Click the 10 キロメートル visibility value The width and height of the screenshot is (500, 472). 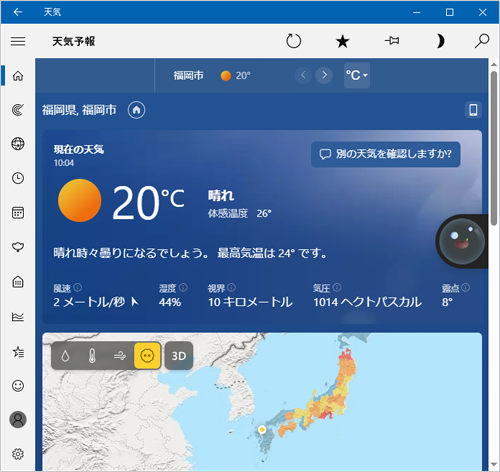tap(250, 302)
